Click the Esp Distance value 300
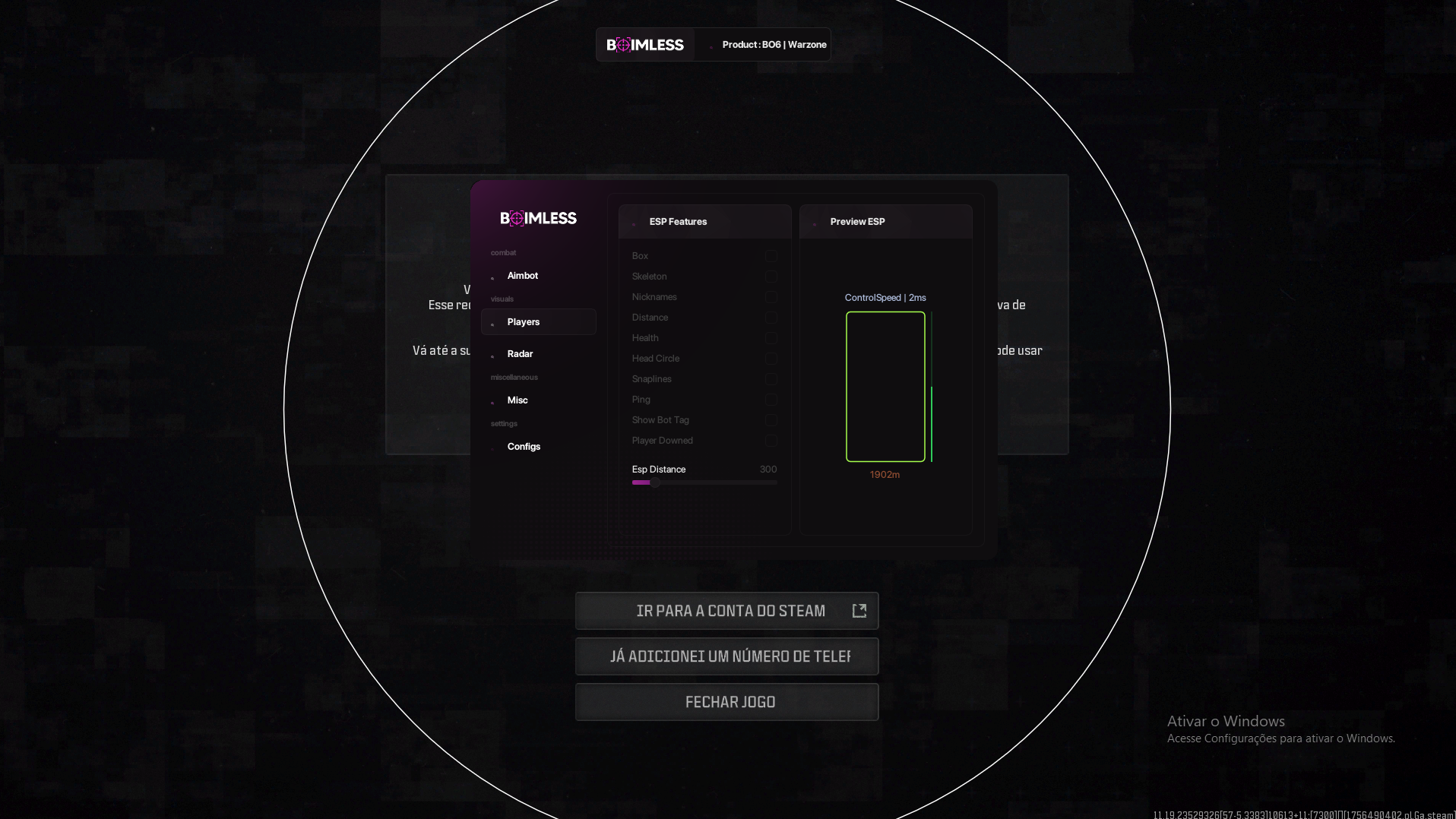Screen dimensions: 1456x819 tap(768, 470)
